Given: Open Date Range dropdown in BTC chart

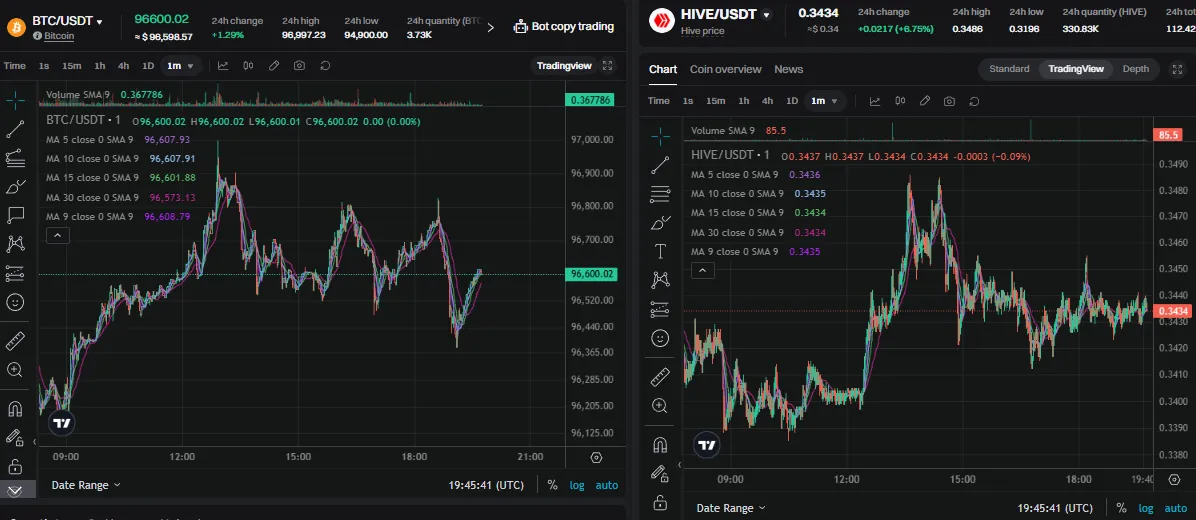Looking at the screenshot, I should 85,485.
